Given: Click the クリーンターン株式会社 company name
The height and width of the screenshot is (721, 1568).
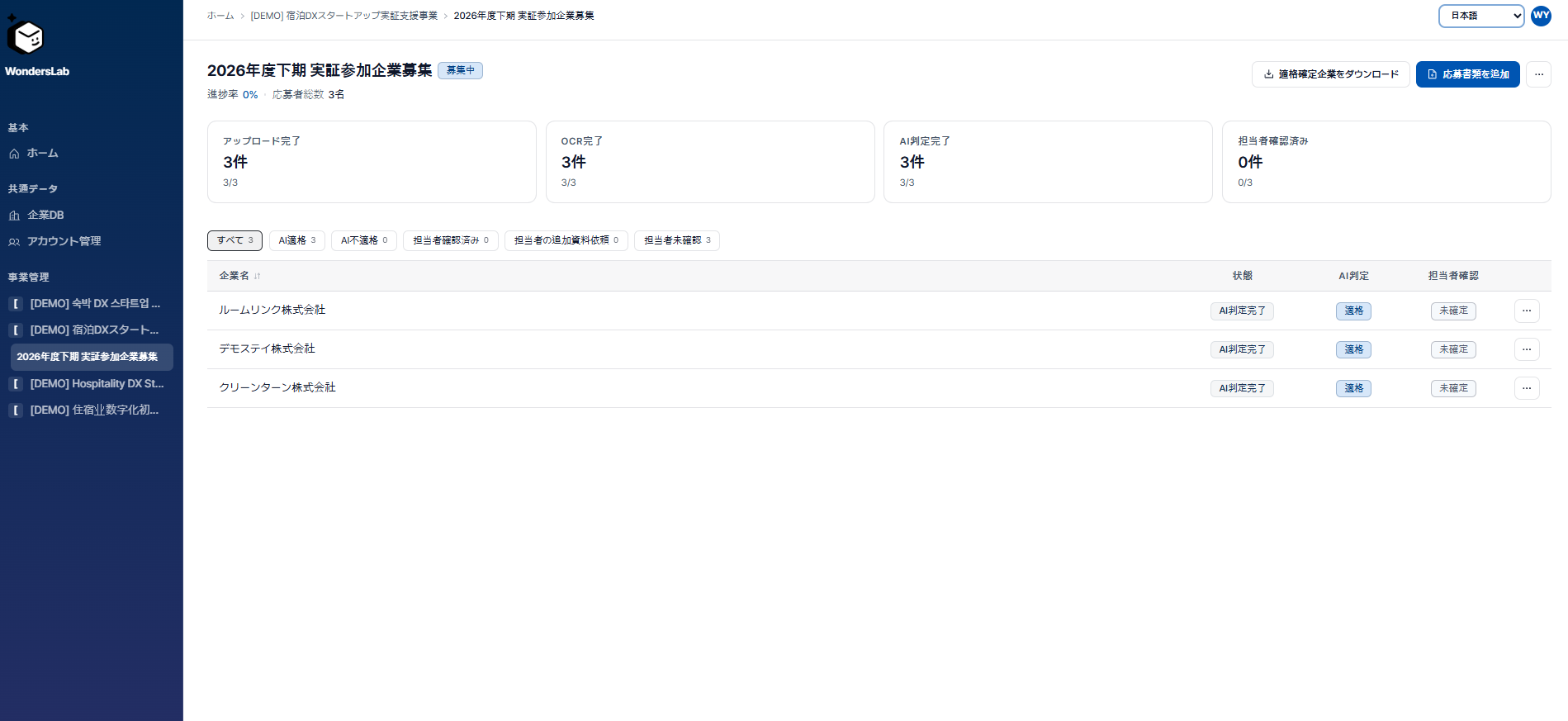Looking at the screenshot, I should [277, 387].
